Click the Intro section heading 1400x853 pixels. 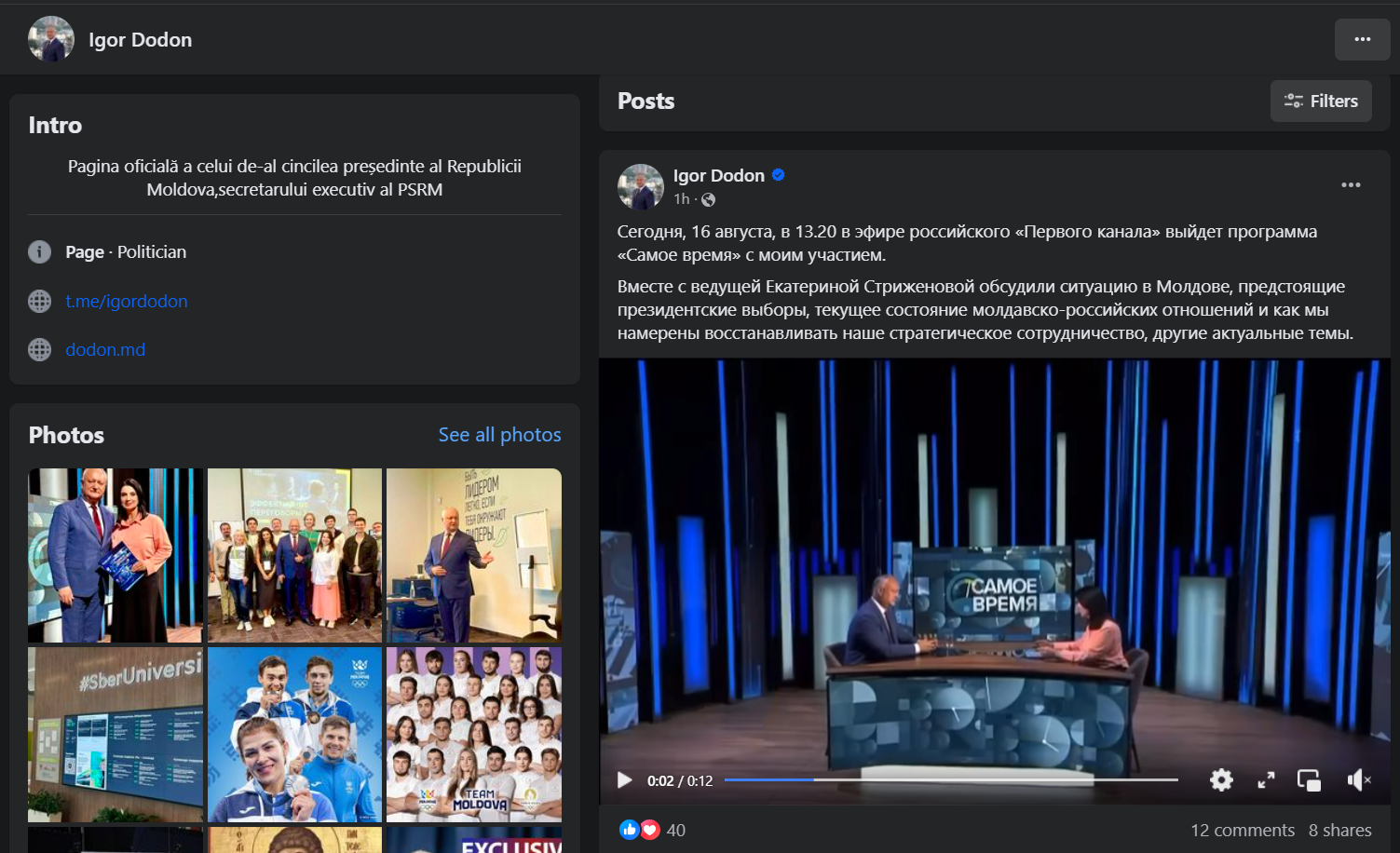click(55, 125)
